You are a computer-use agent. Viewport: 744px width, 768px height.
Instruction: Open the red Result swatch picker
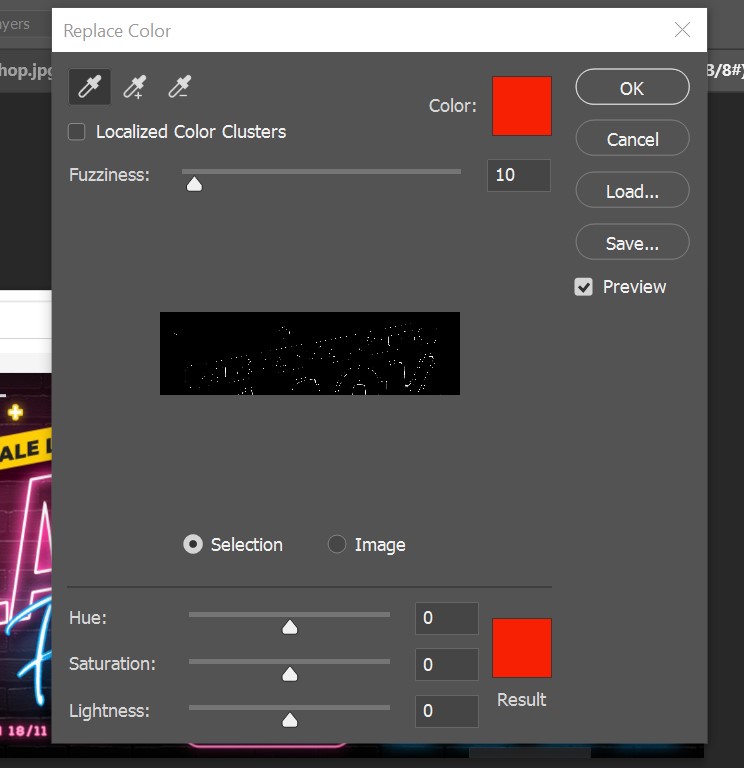pos(521,648)
